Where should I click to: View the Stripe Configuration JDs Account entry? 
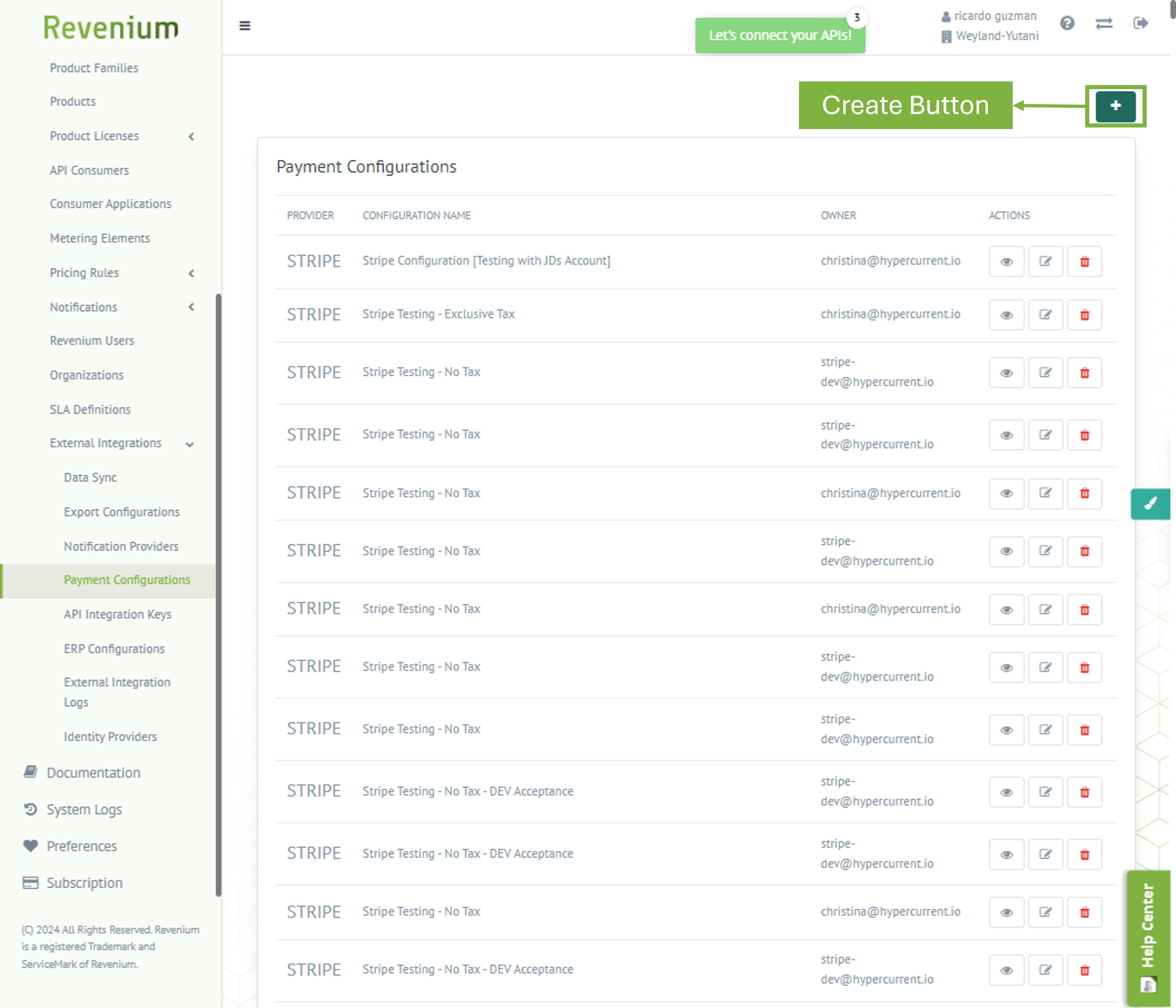coord(1006,261)
